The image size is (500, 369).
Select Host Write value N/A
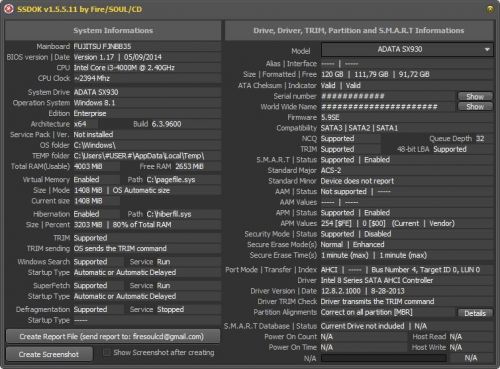point(456,347)
